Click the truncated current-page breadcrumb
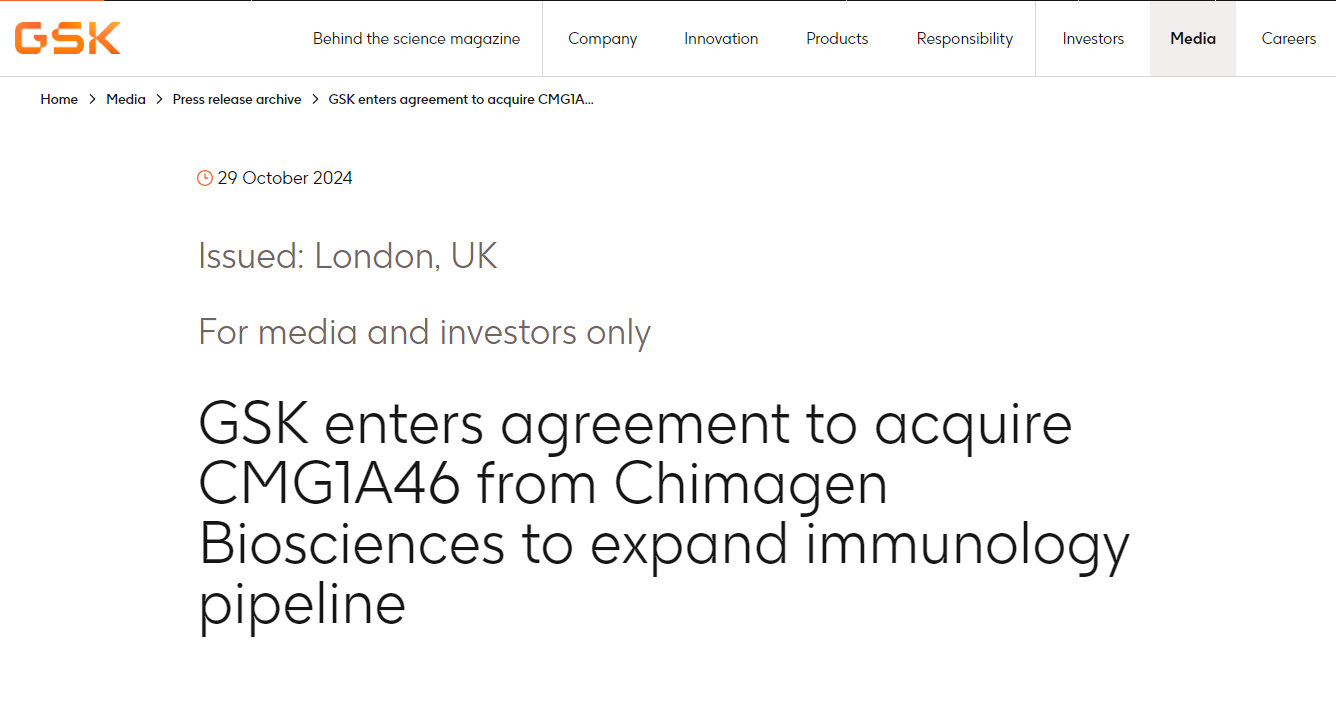1336x702 pixels. coord(461,100)
